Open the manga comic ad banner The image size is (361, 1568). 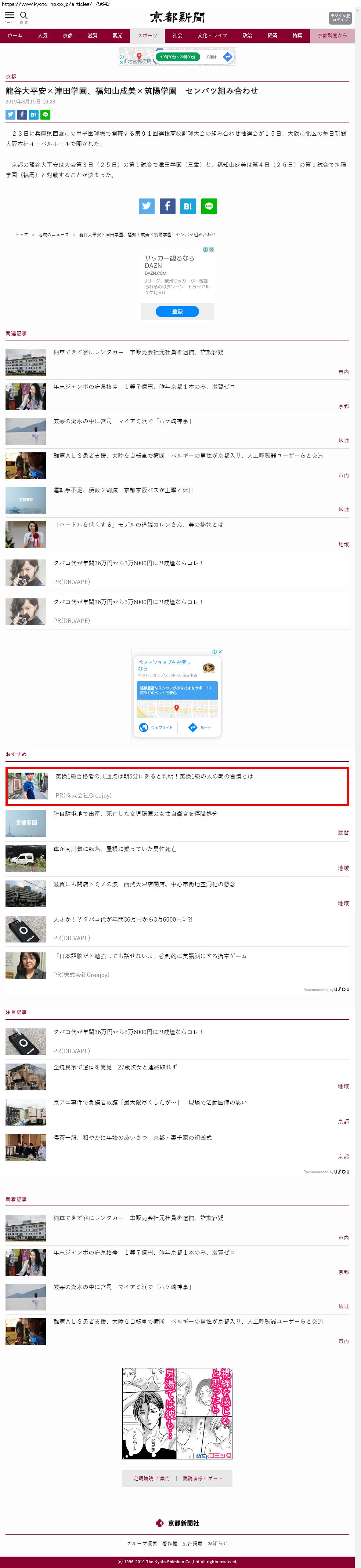pos(177,1414)
